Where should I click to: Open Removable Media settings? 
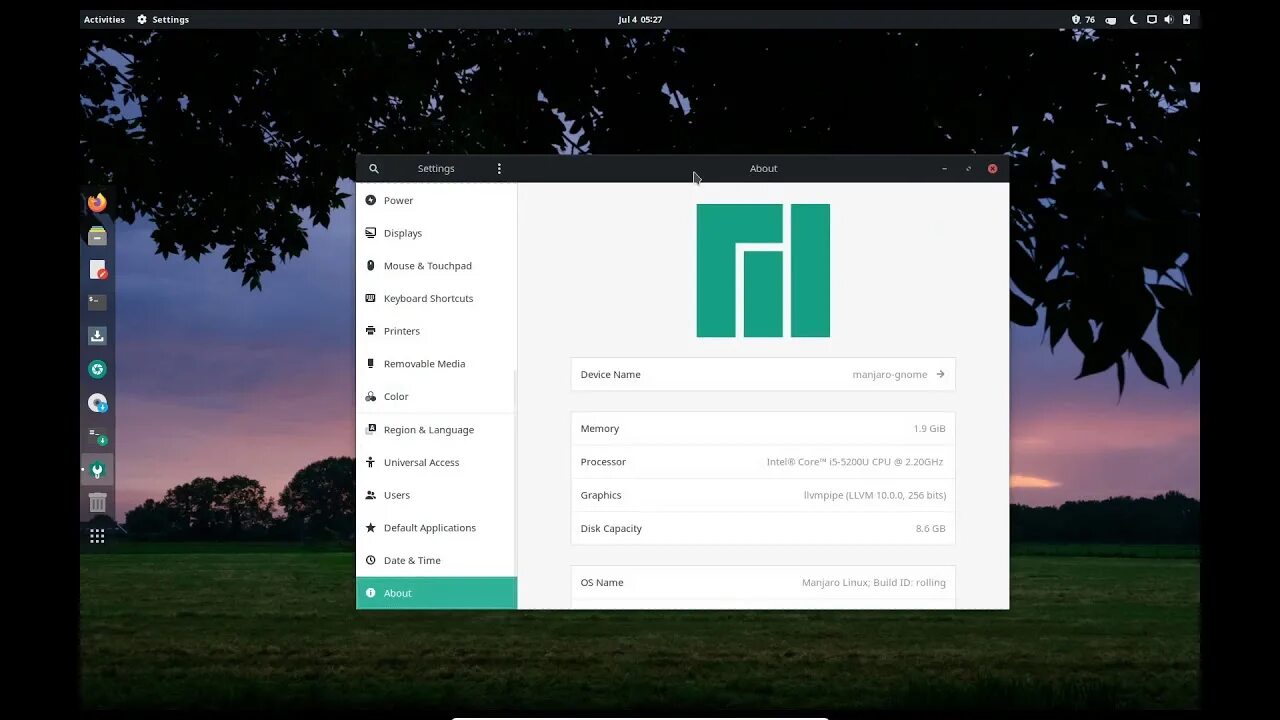point(437,364)
